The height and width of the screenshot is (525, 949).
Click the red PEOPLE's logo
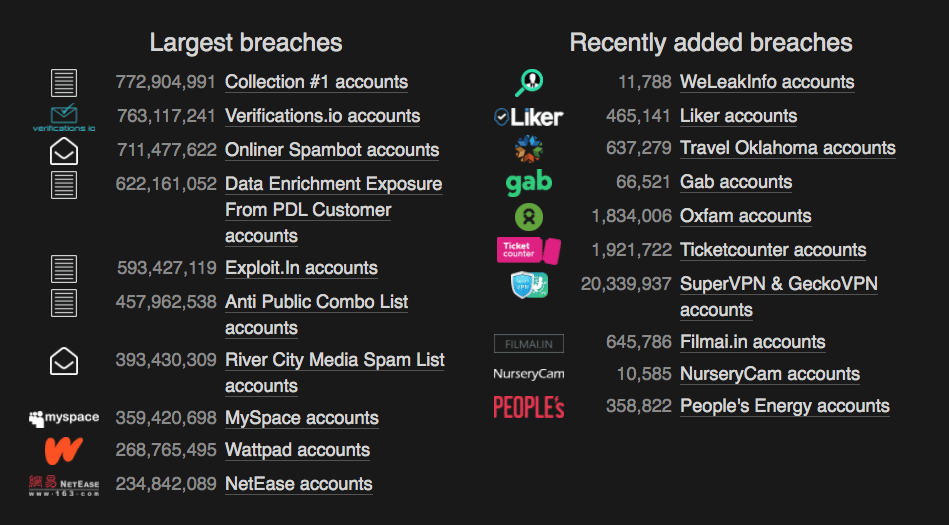529,407
